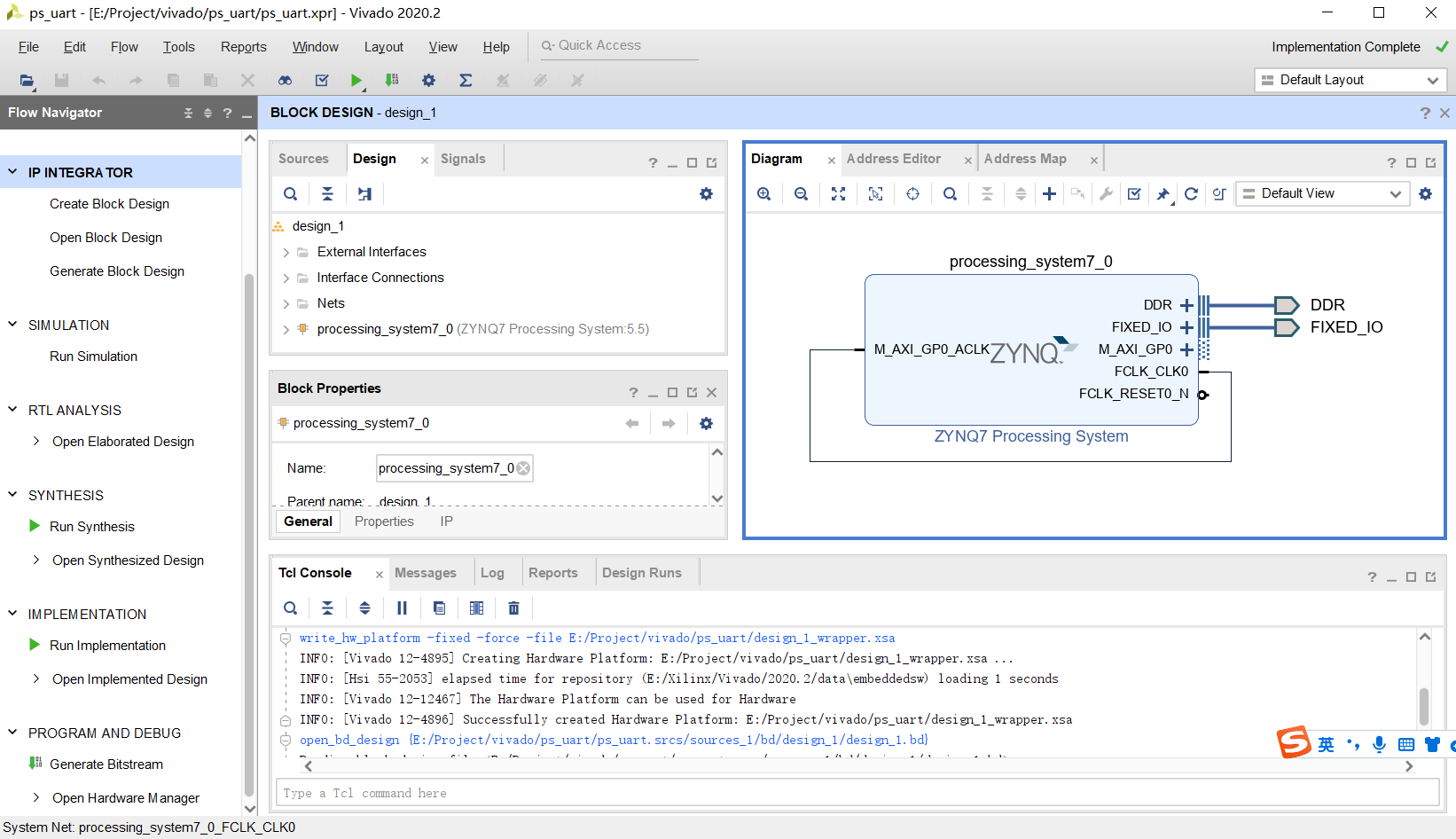1456x839 pixels.
Task: Open Block Properties settings gear
Action: 706,423
